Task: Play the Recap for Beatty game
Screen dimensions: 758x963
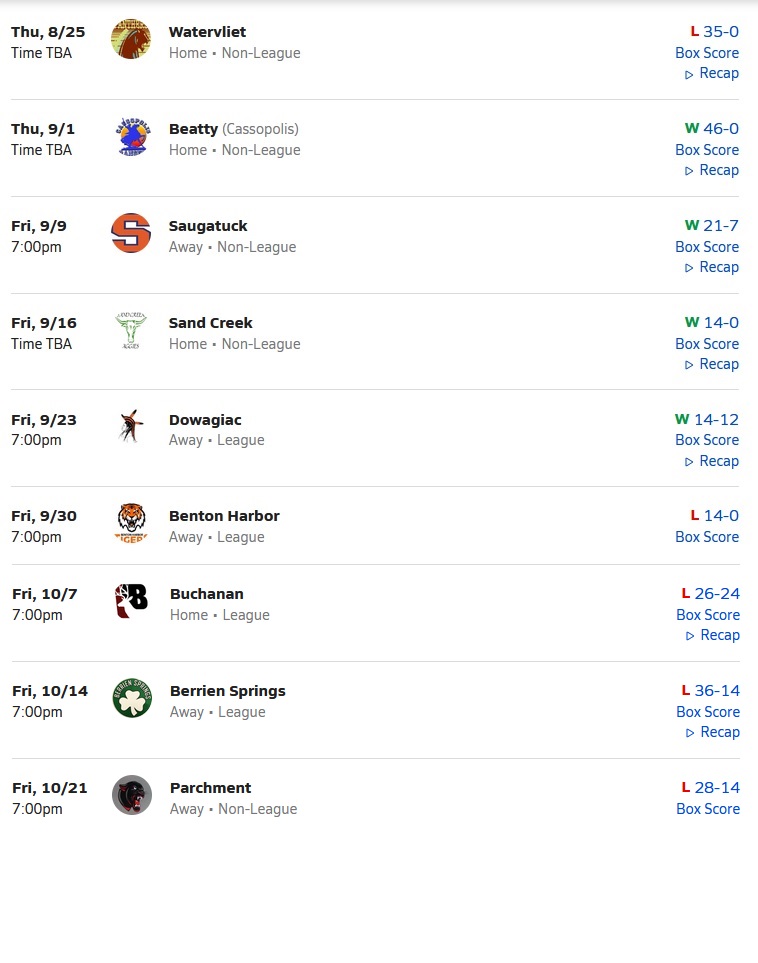Action: point(712,170)
